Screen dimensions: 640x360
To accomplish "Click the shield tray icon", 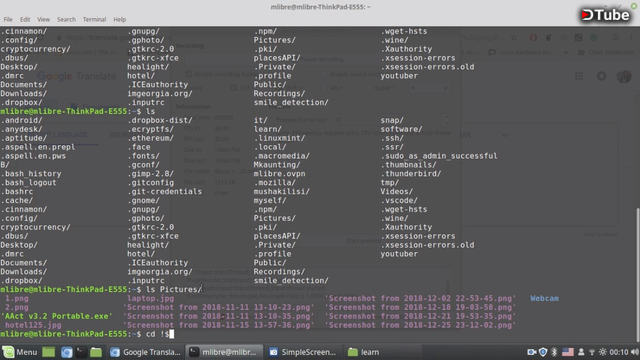I will pyautogui.click(x=543, y=352).
